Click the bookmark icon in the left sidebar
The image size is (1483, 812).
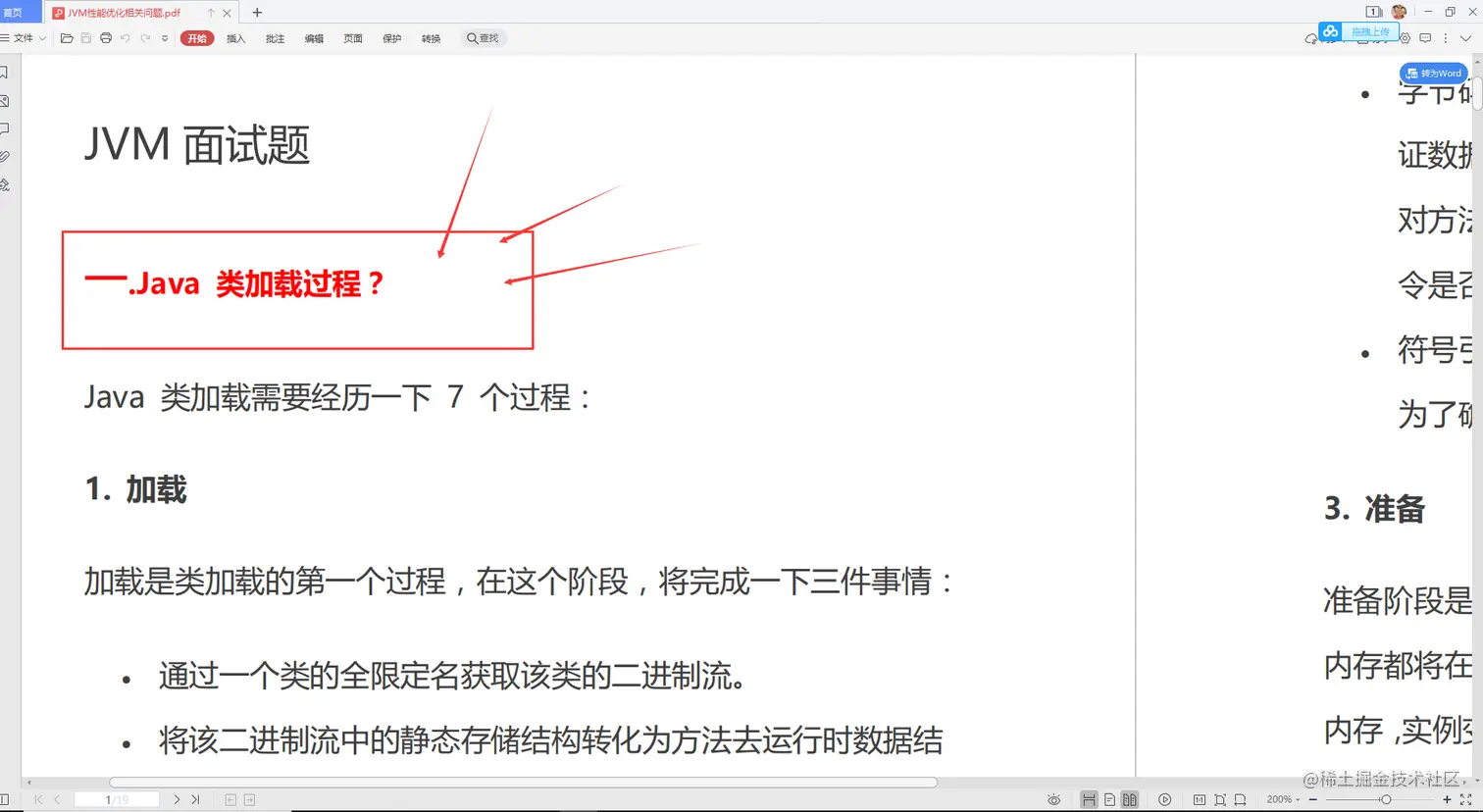4,71
